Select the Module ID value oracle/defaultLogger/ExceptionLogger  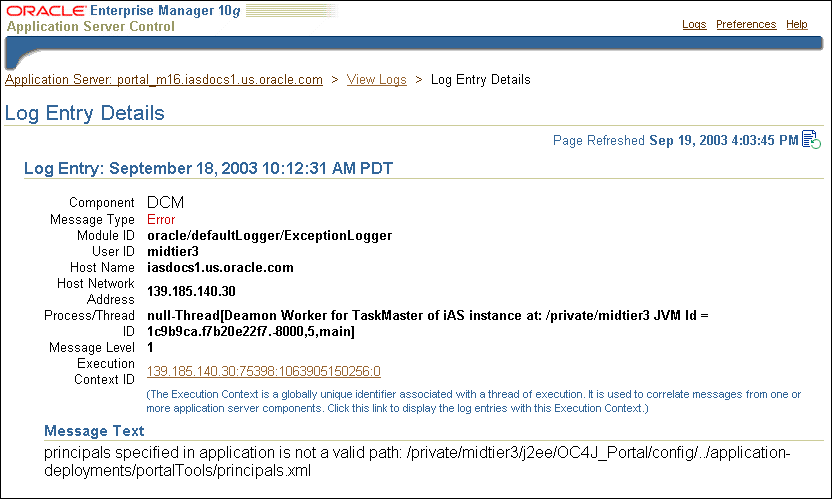tap(270, 236)
